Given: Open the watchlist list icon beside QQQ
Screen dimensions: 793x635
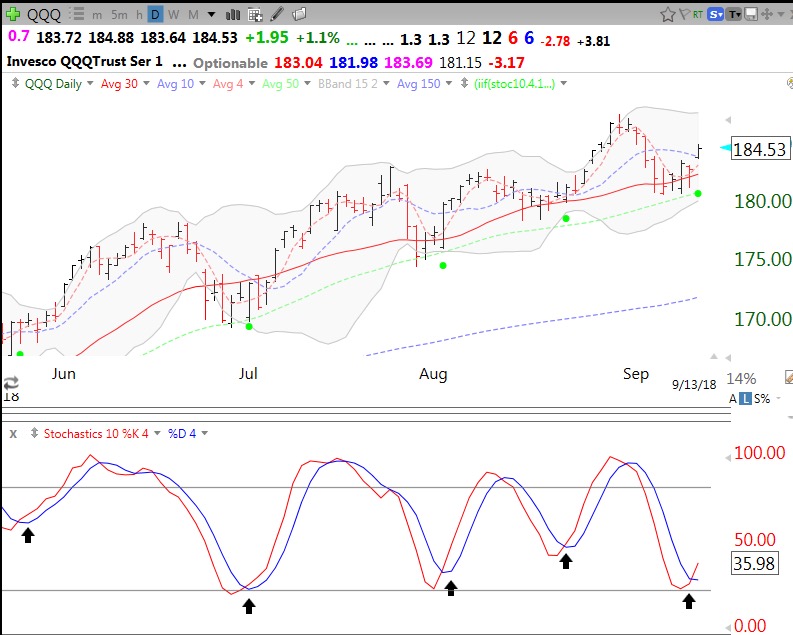Looking at the screenshot, I should (x=77, y=14).
